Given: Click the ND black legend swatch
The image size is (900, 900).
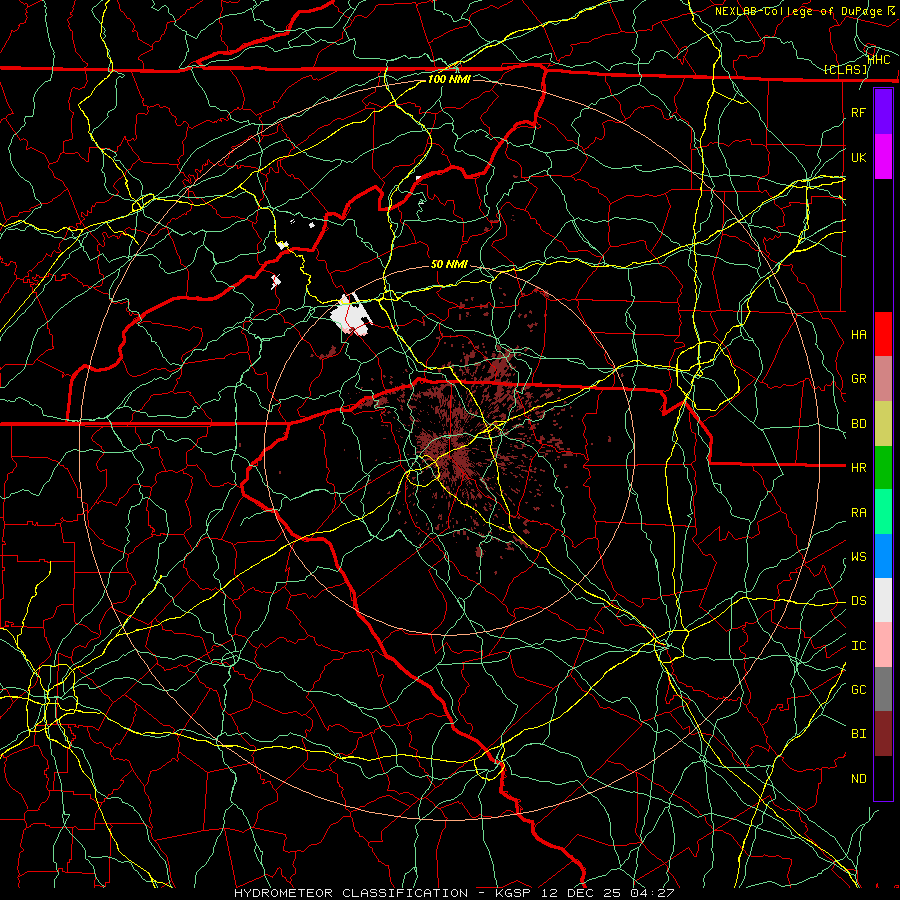Looking at the screenshot, I should (883, 778).
